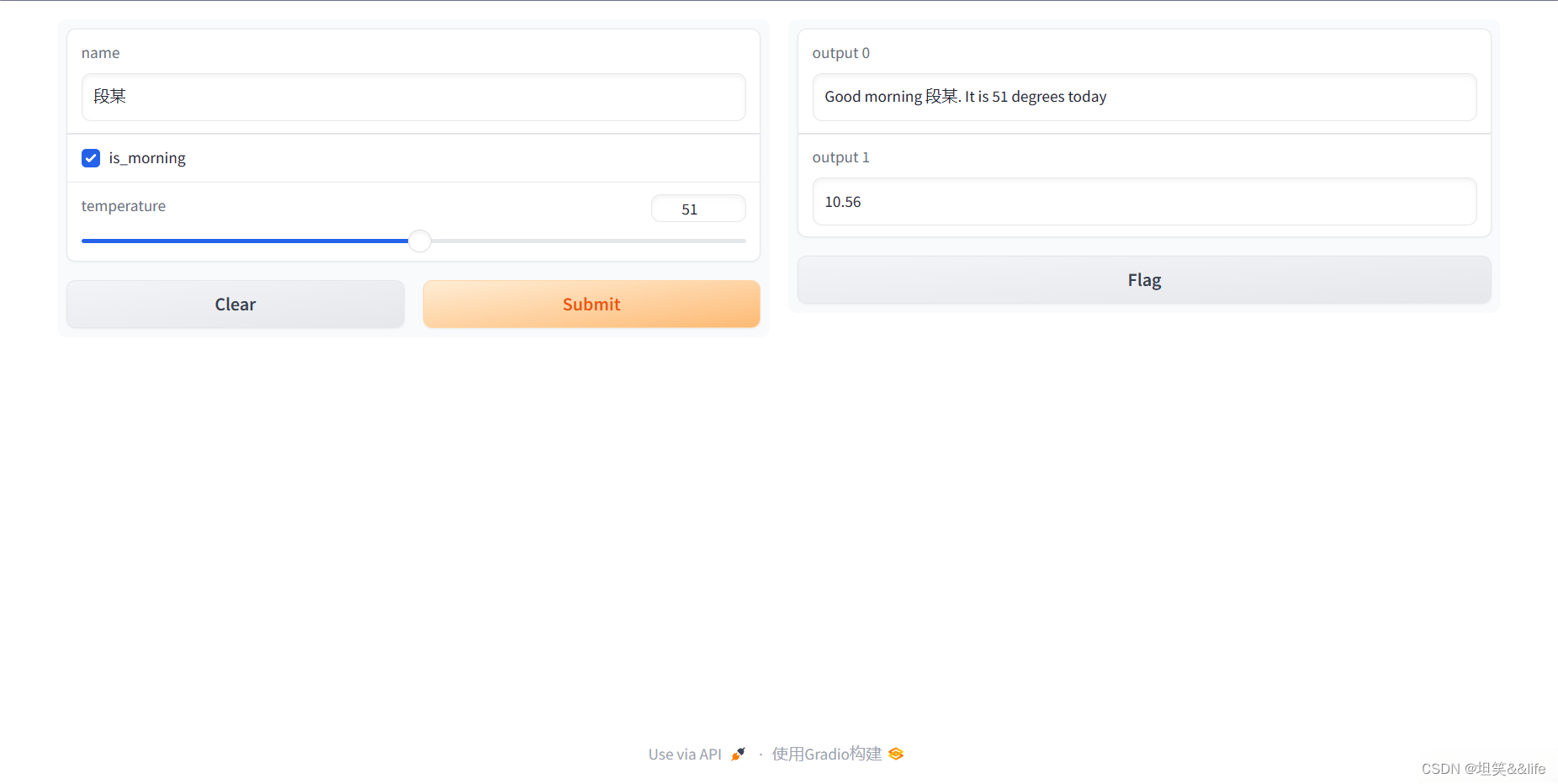Image resolution: width=1558 pixels, height=784 pixels.
Task: Click the is_morning label text
Action: tap(147, 158)
